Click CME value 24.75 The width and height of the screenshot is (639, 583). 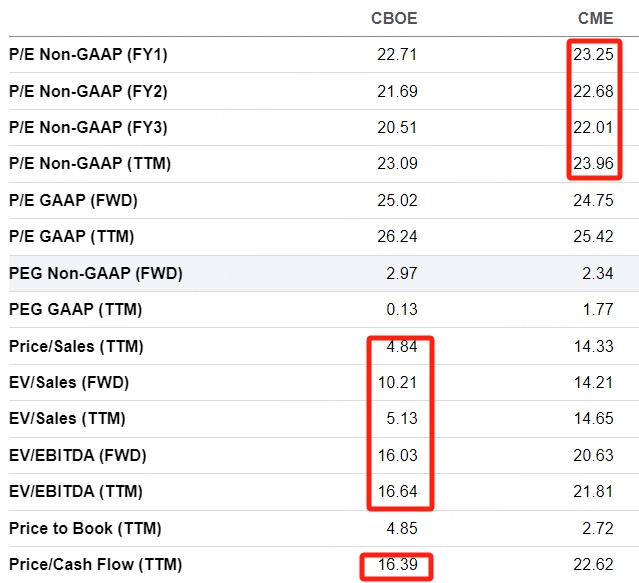pos(593,200)
